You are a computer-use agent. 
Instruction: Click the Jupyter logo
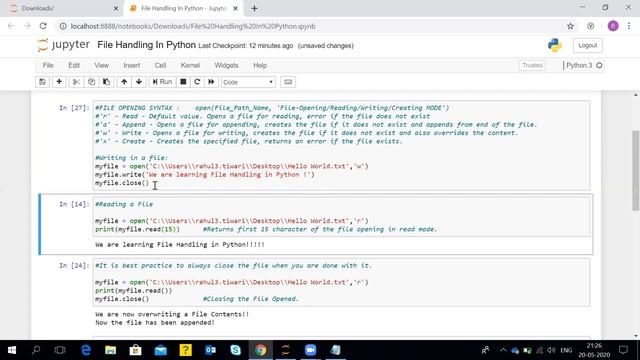[x=63, y=45]
